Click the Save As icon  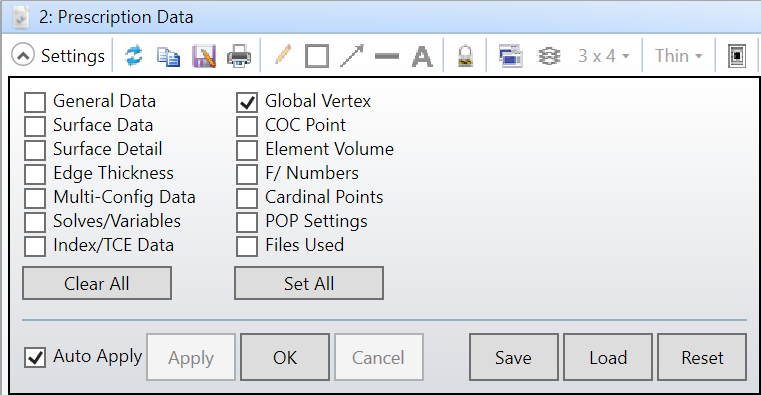point(204,56)
